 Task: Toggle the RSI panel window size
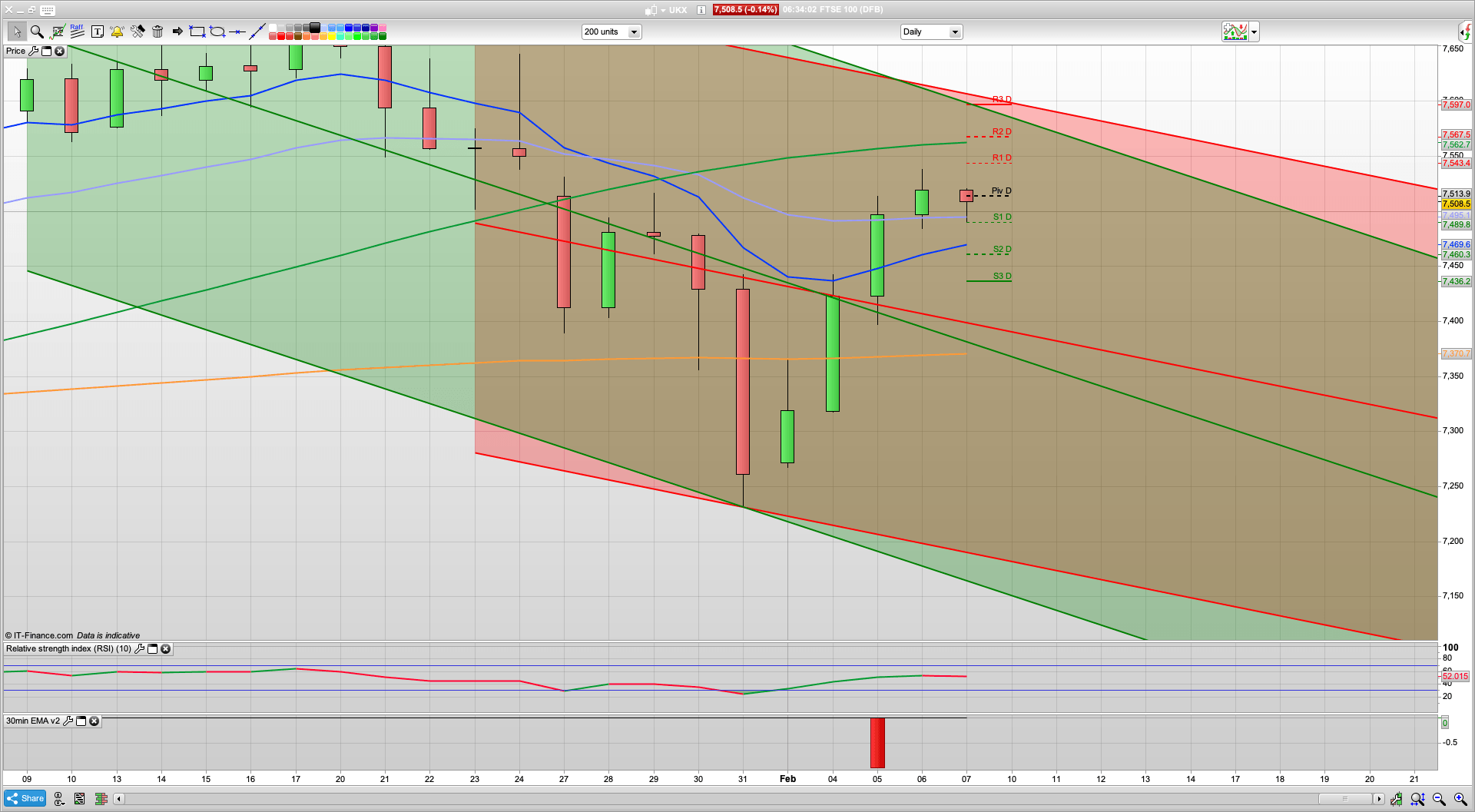click(x=152, y=649)
